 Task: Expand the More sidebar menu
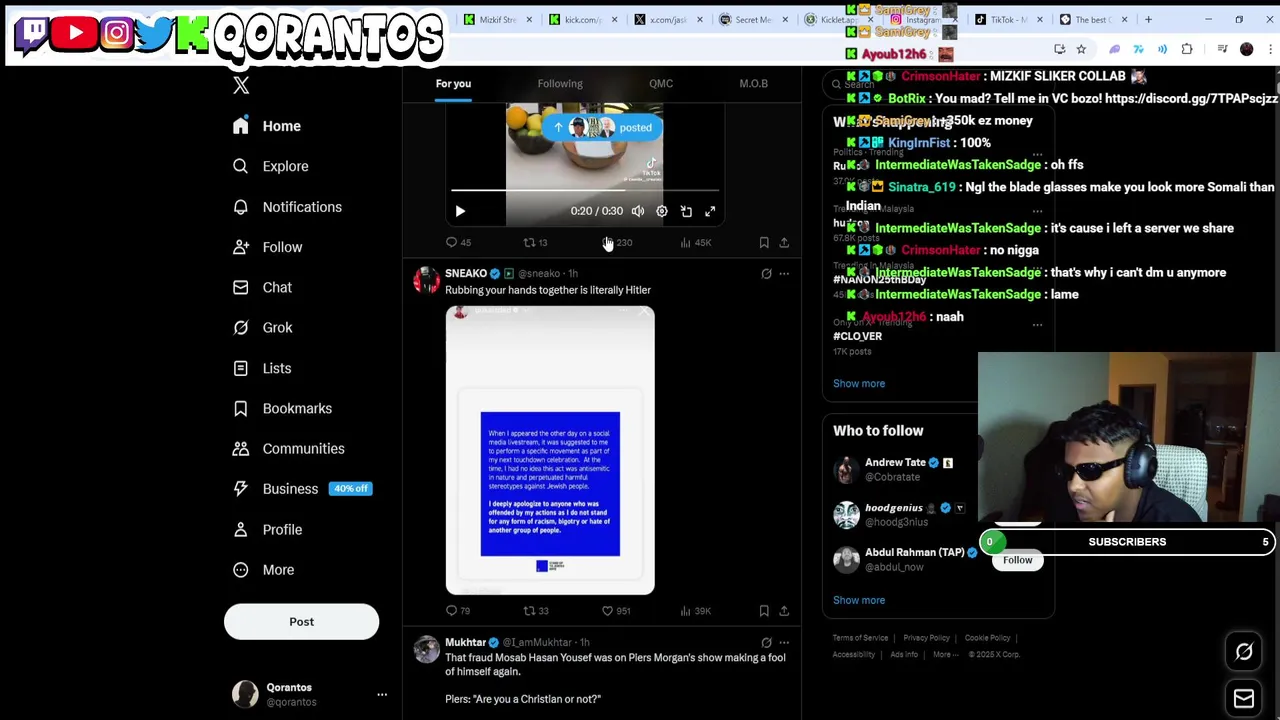264,570
